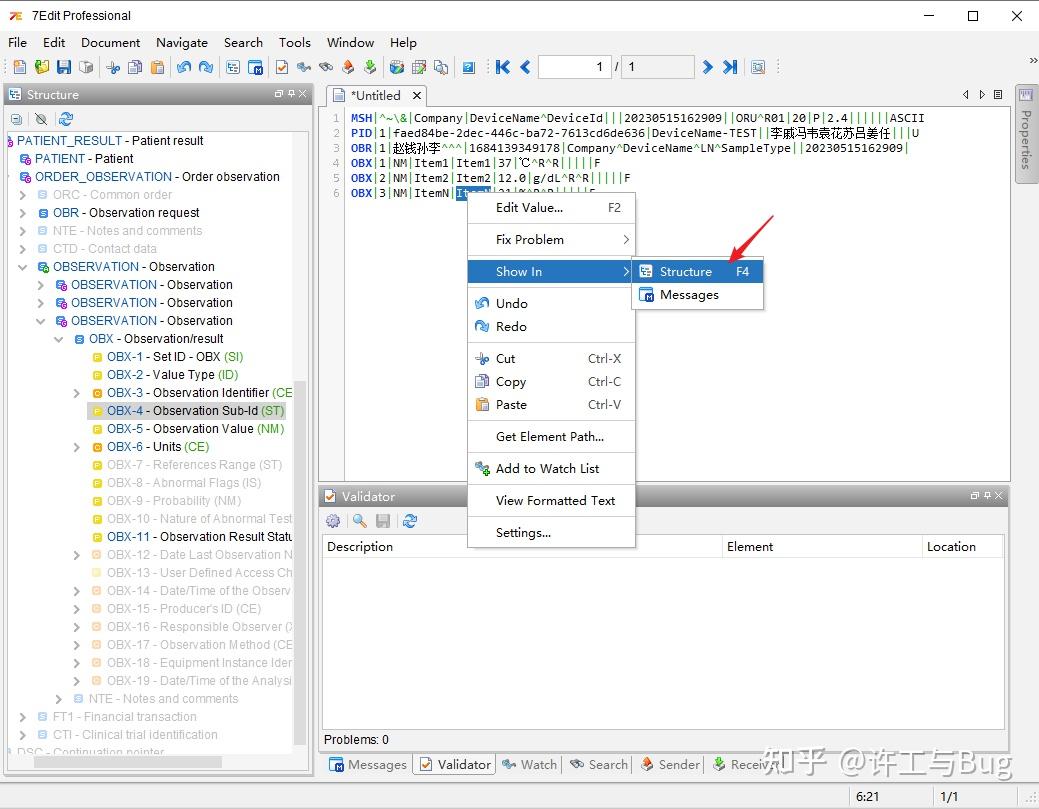Collapse the OBX - Observation/result node
The image size is (1039, 809).
point(59,339)
